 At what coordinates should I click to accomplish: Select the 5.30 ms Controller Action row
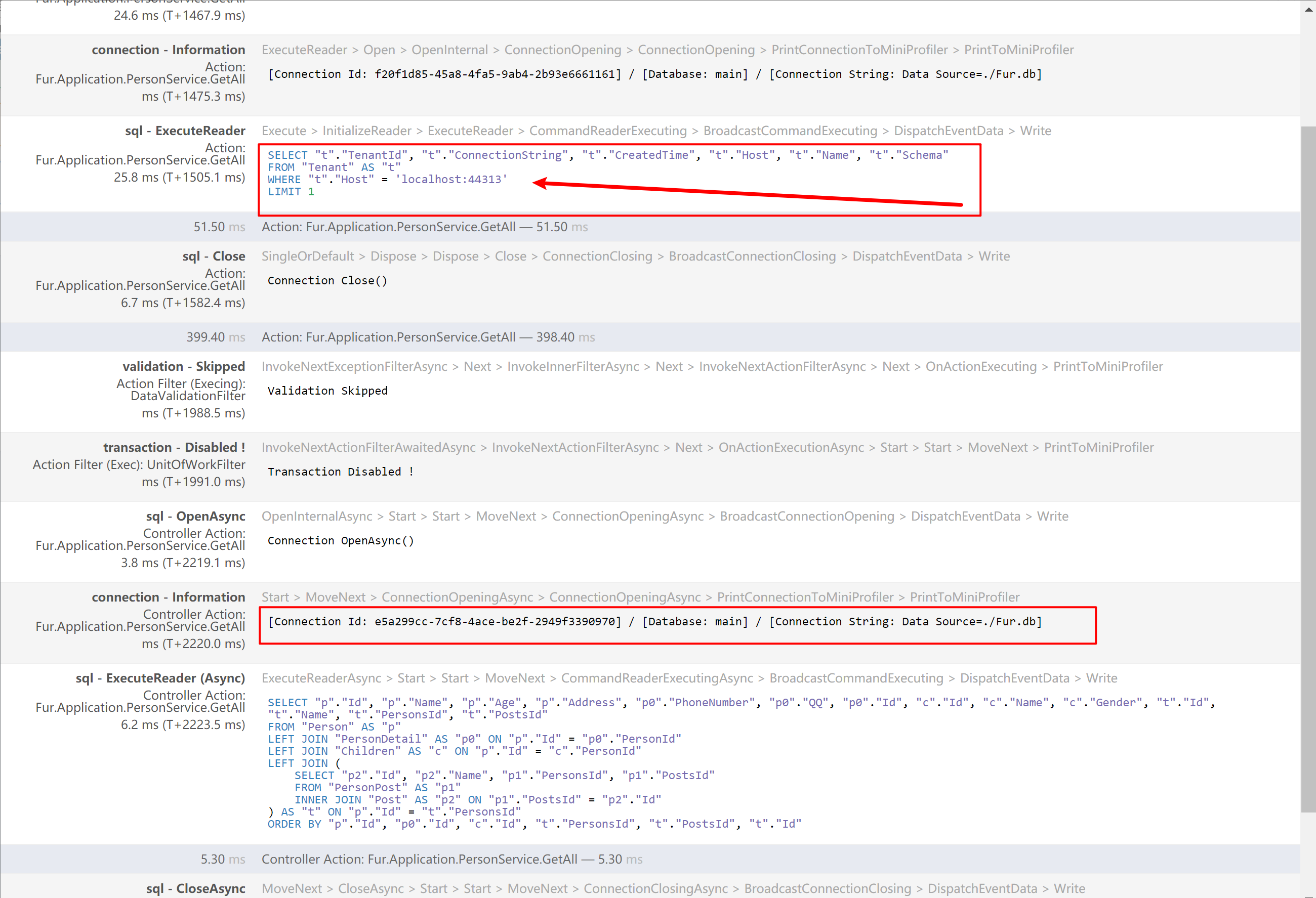pos(452,860)
